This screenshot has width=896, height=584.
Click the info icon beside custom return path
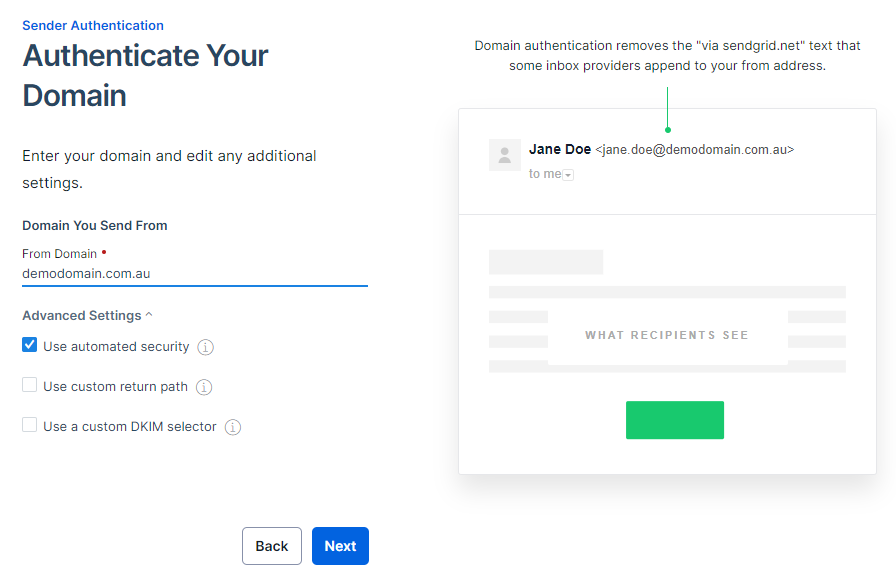[x=204, y=387]
